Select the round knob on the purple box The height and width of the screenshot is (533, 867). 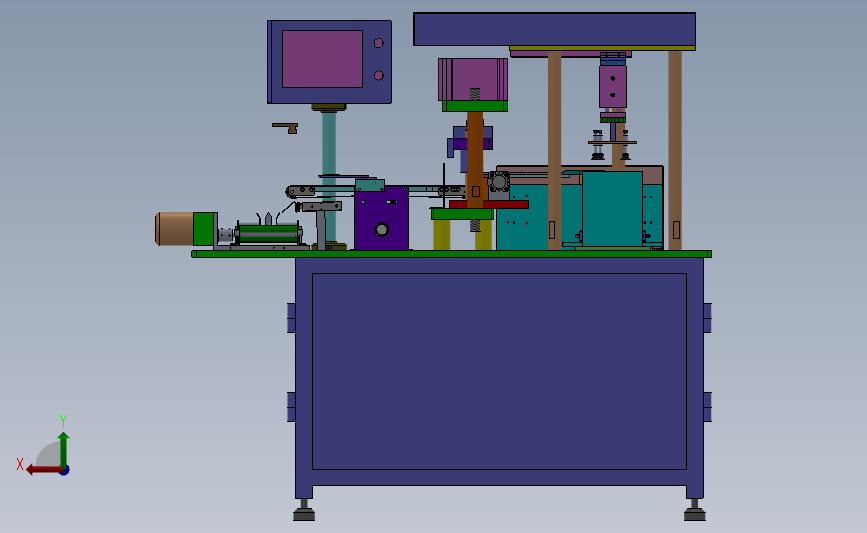click(382, 229)
